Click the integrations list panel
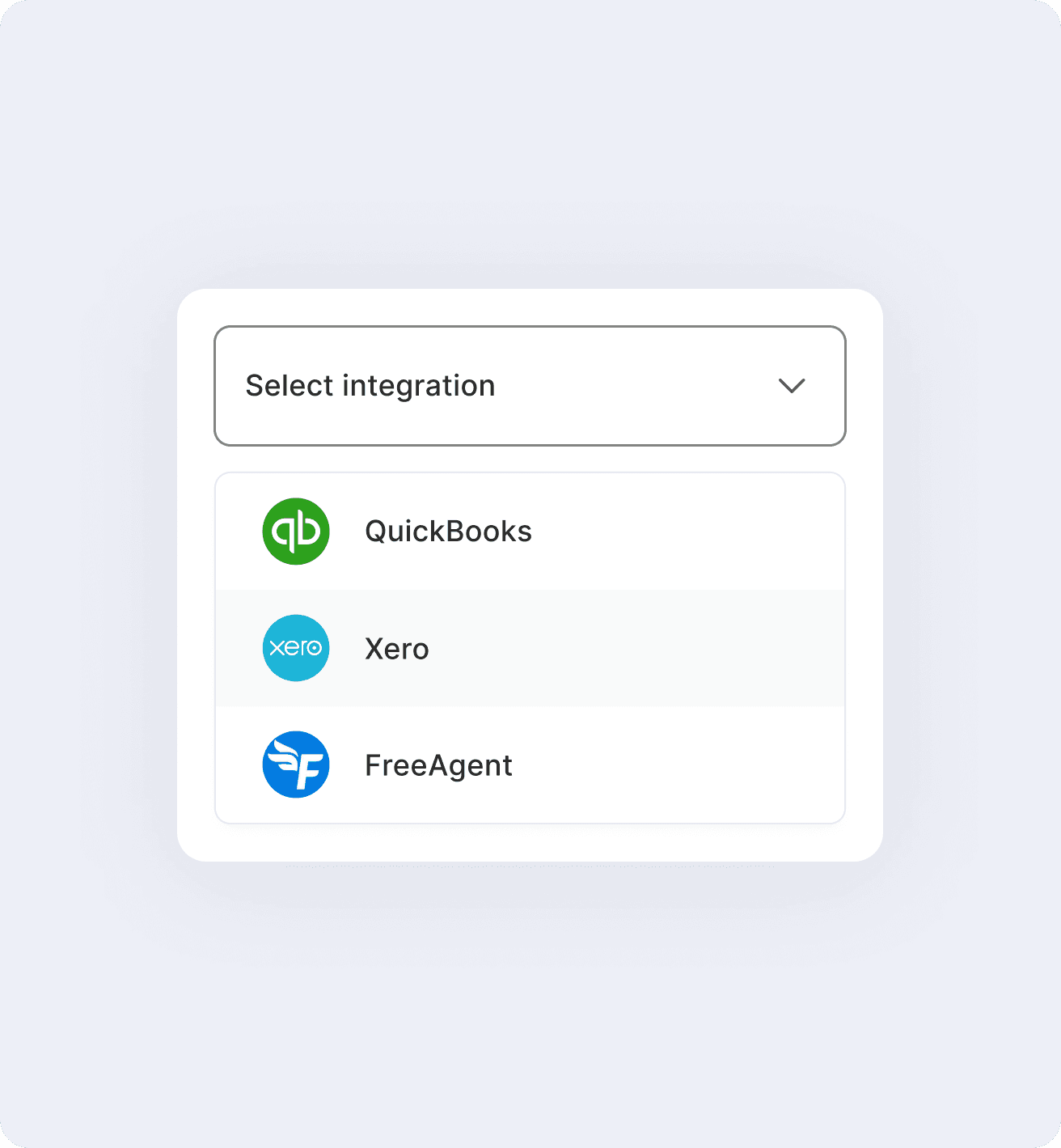Screen dimensions: 1061x1148 (x=529, y=648)
